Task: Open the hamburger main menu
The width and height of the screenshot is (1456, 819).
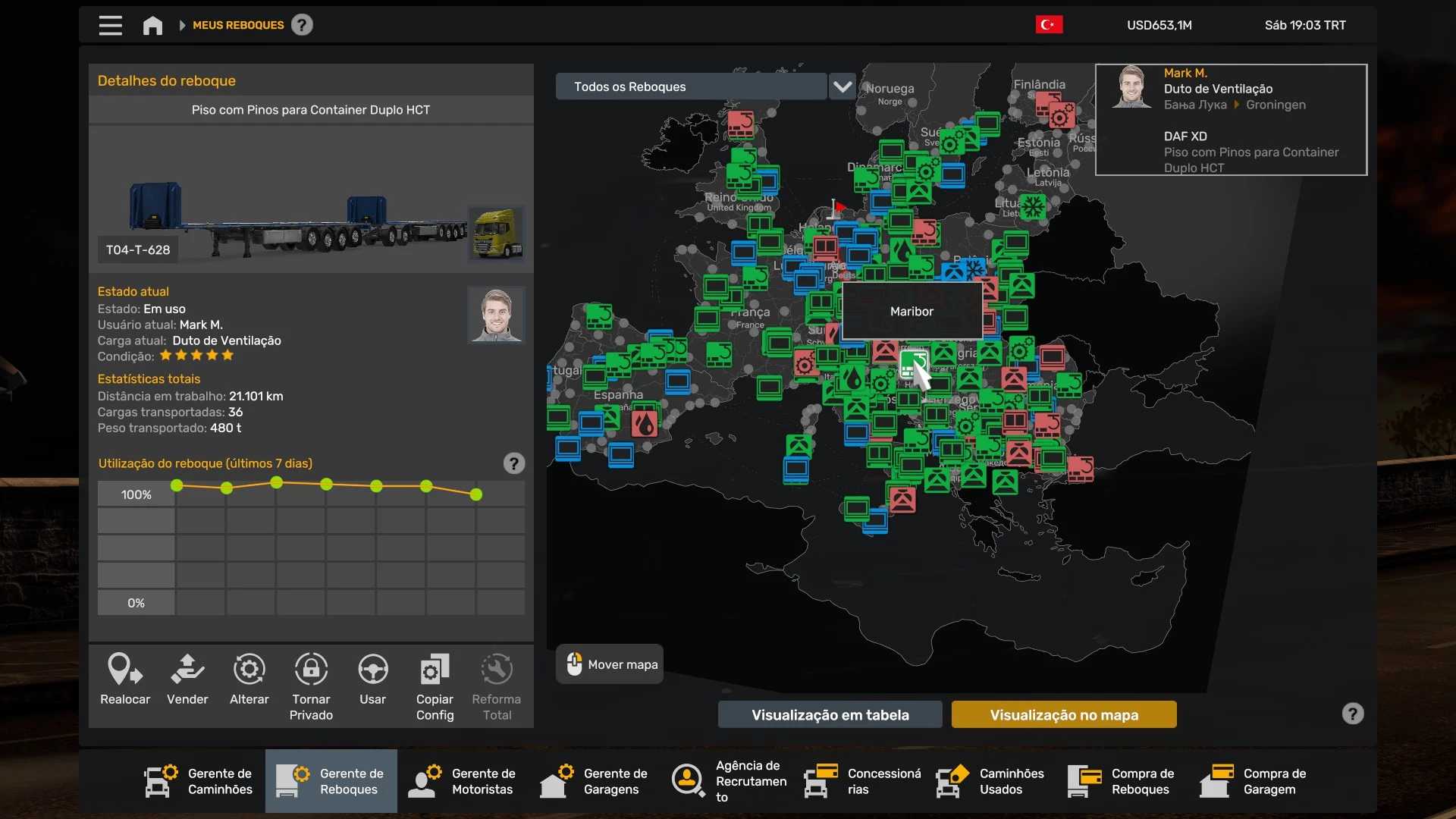Action: click(110, 25)
